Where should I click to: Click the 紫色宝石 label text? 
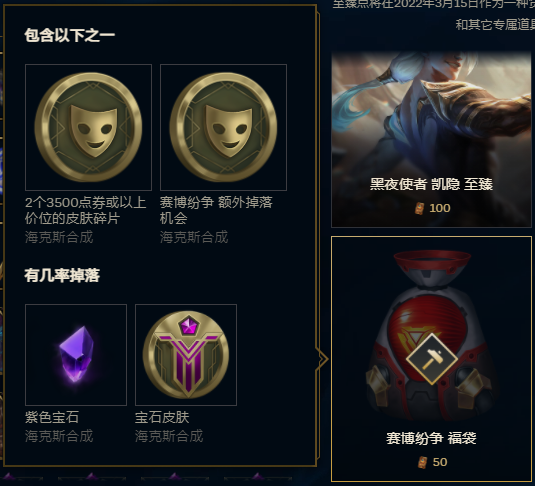tap(52, 417)
